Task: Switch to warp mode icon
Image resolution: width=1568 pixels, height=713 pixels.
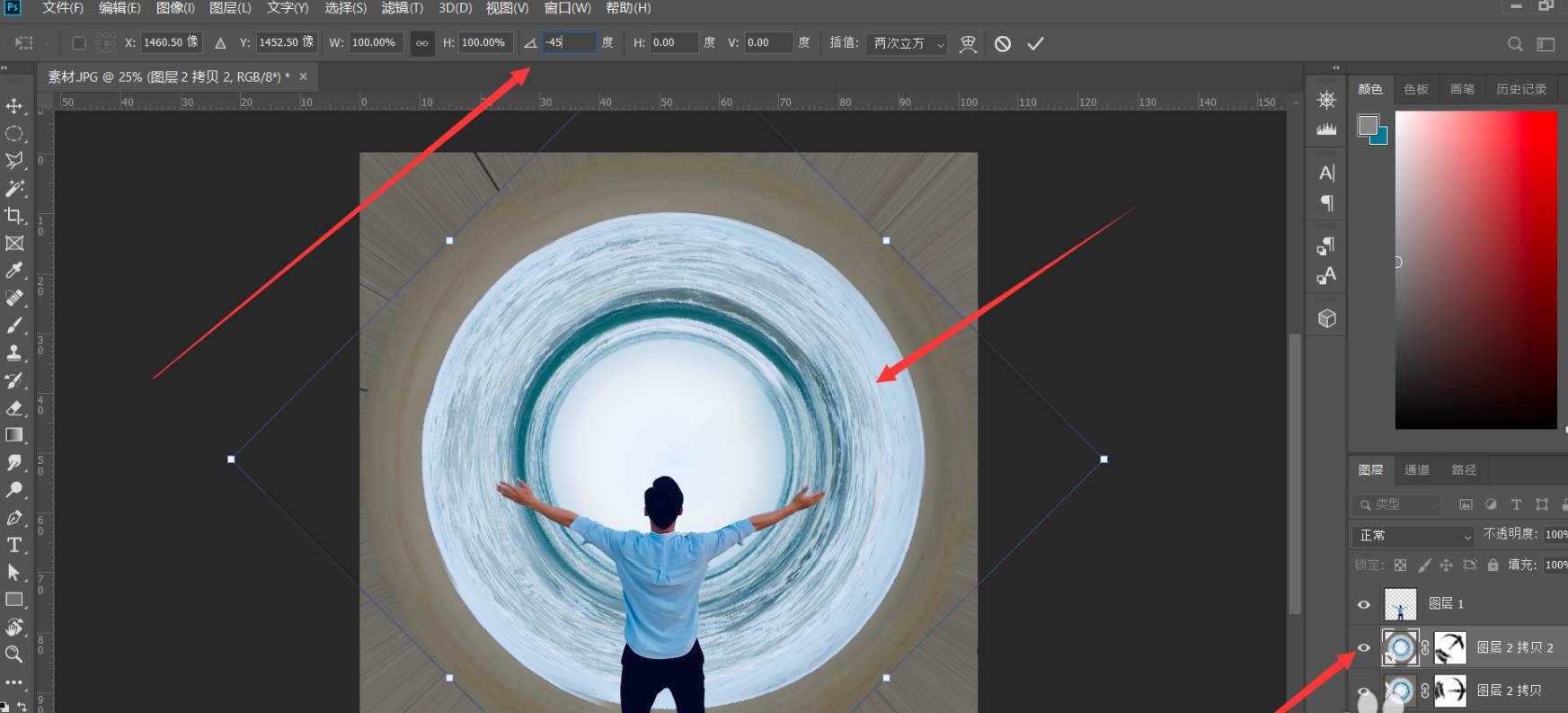Action: coord(968,43)
